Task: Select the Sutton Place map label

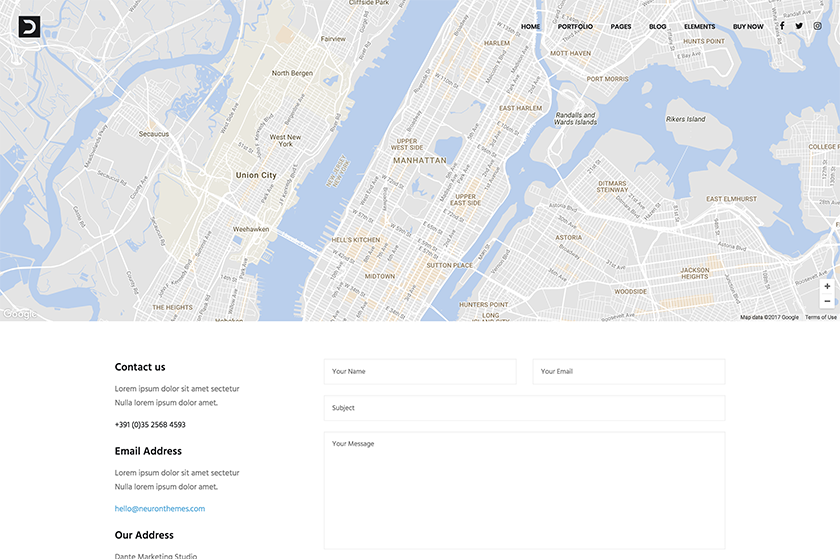Action: coord(449,265)
